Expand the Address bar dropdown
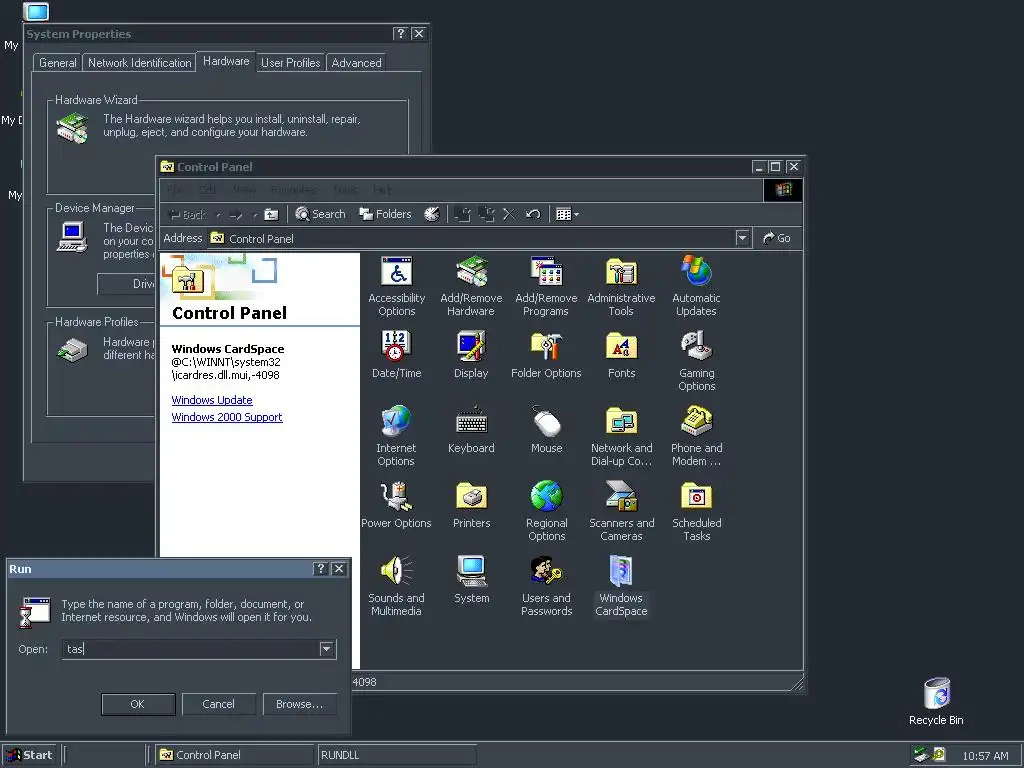The image size is (1024, 768). point(742,238)
